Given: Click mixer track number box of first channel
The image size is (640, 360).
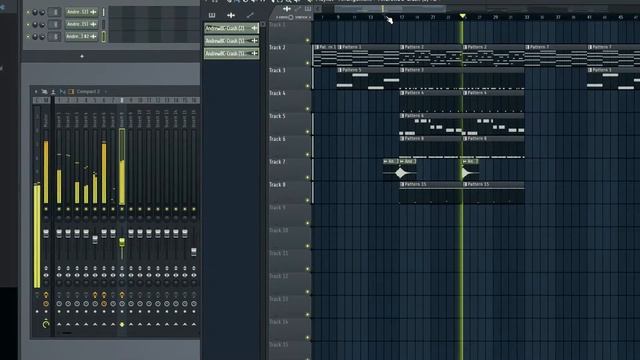Looking at the screenshot, I should point(55,12).
